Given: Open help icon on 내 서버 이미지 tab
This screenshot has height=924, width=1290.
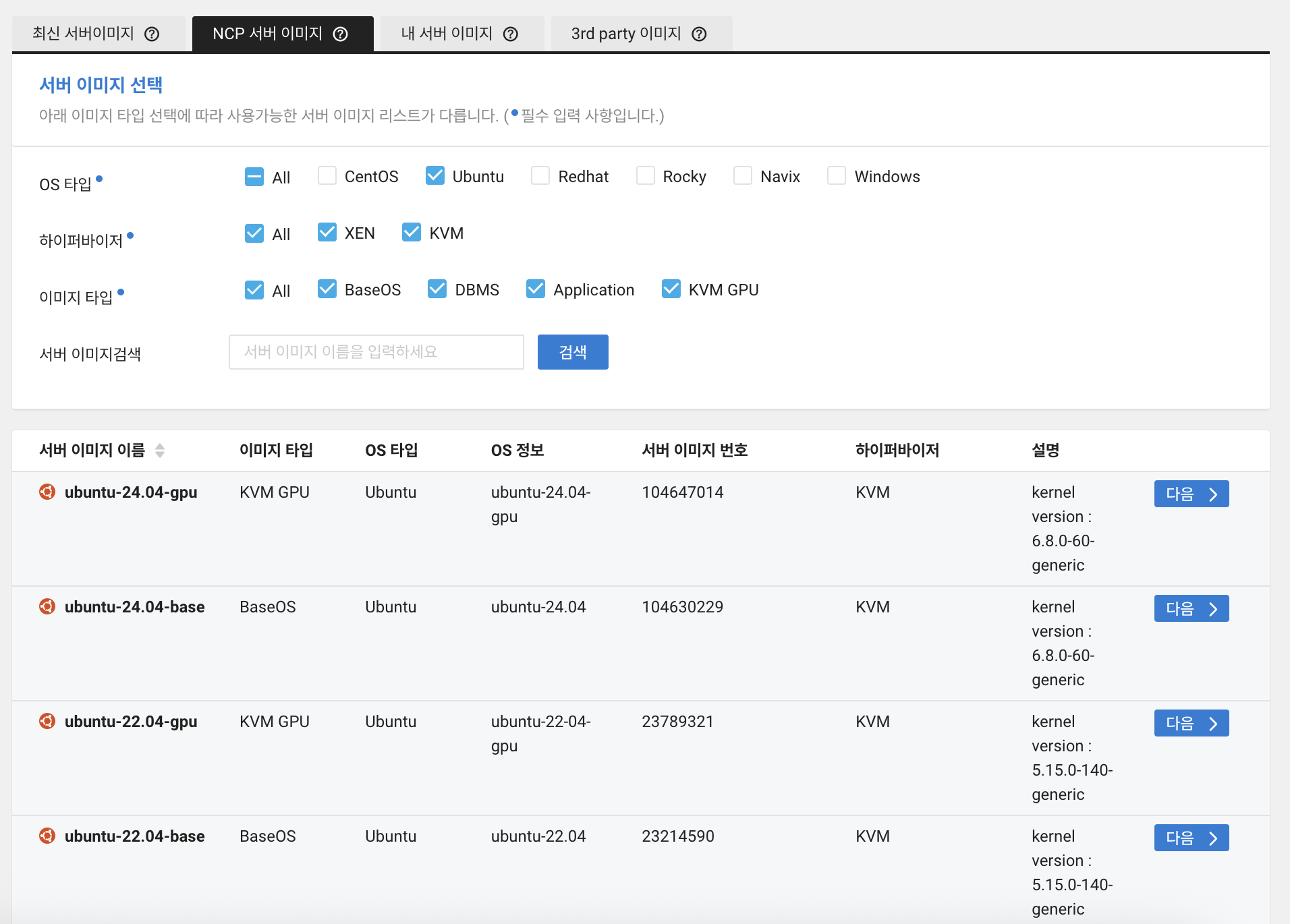Looking at the screenshot, I should coord(511,34).
